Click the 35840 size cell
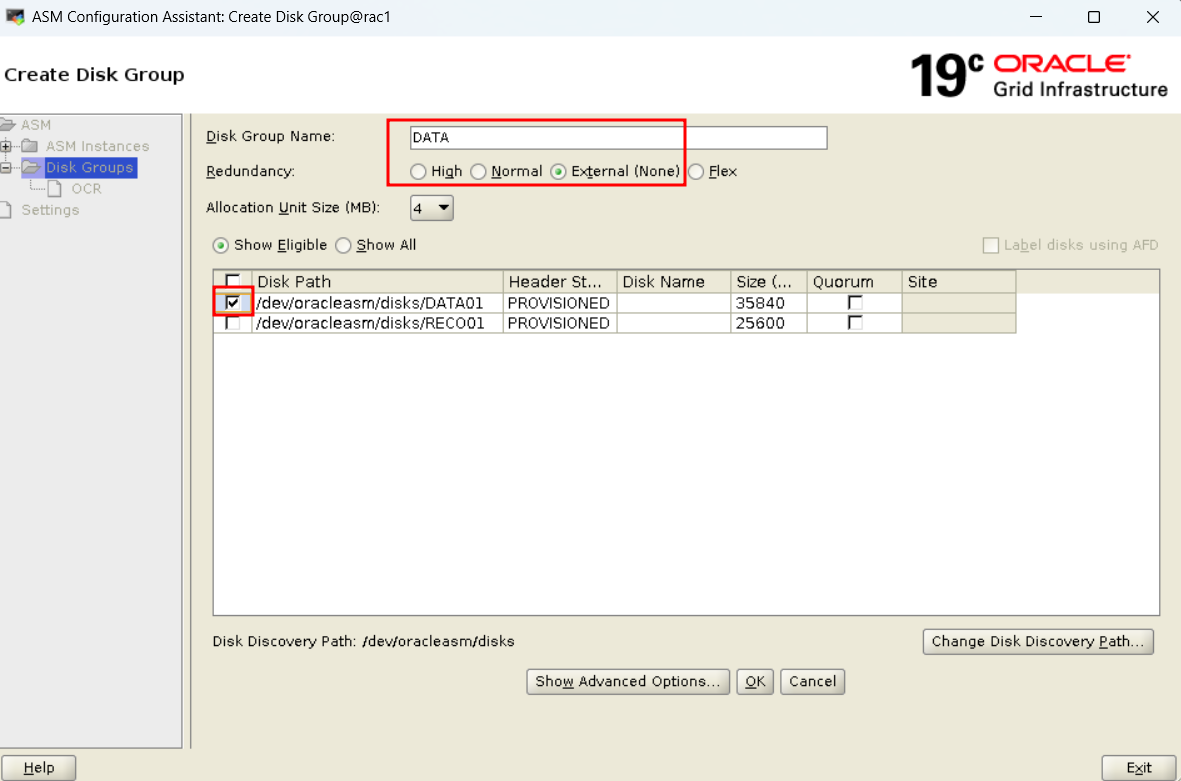 click(x=768, y=303)
